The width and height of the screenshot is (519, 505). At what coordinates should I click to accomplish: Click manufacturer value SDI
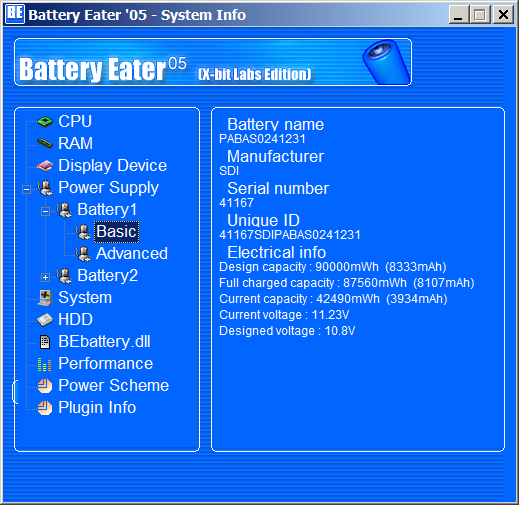229,171
